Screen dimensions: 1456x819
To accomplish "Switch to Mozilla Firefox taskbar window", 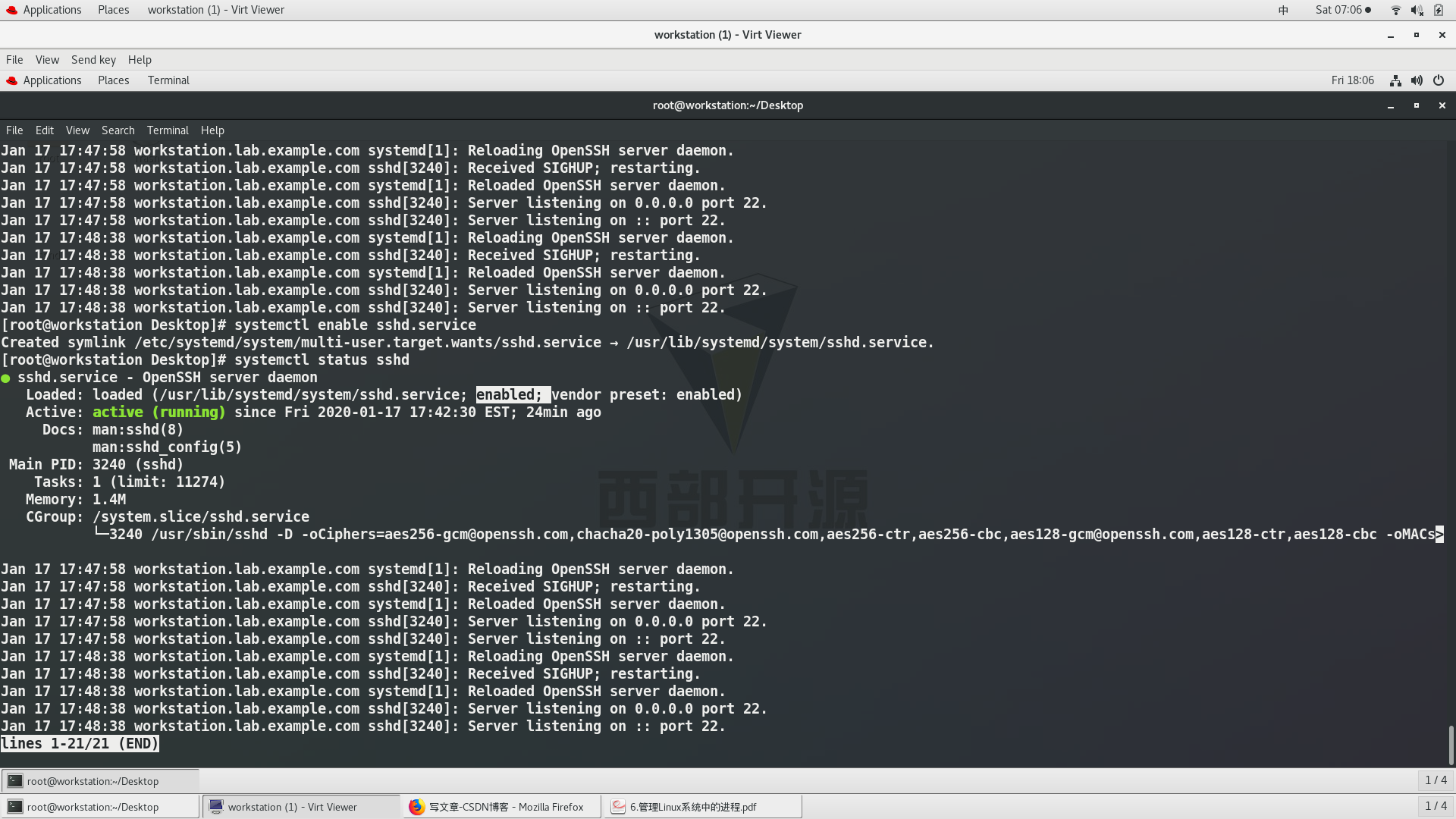I will [500, 807].
